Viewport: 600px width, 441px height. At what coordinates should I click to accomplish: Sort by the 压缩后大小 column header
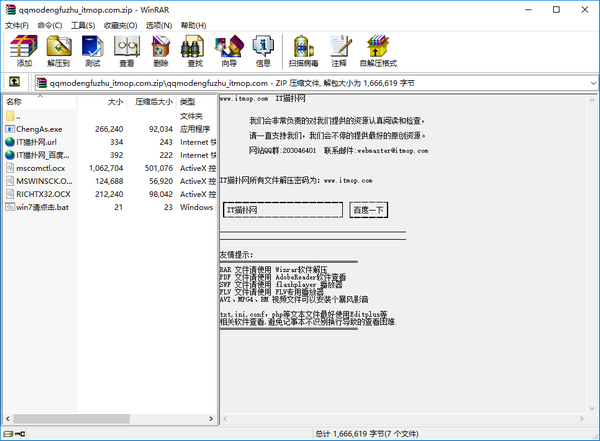point(152,102)
